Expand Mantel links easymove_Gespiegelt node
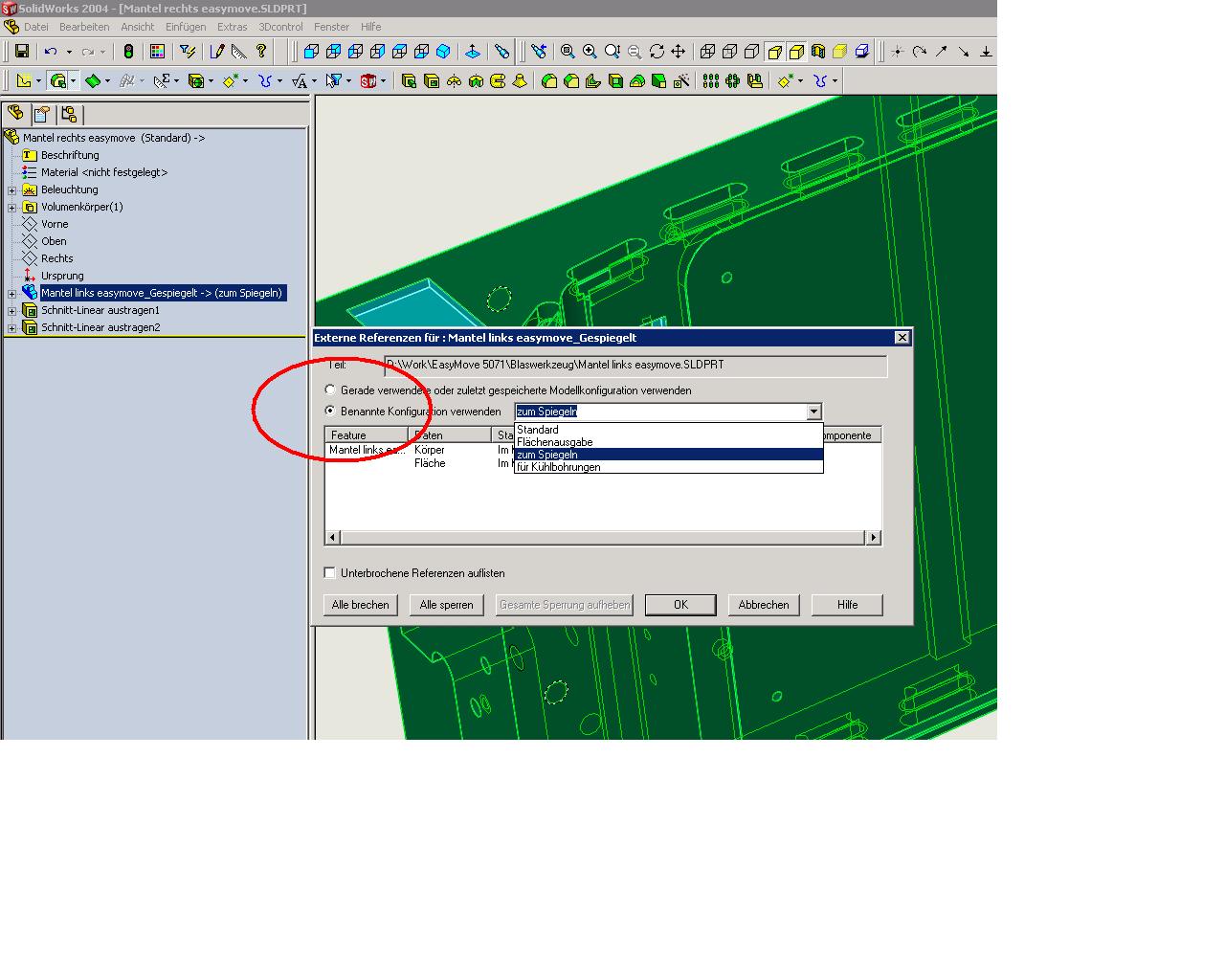1225x980 pixels. (11, 294)
